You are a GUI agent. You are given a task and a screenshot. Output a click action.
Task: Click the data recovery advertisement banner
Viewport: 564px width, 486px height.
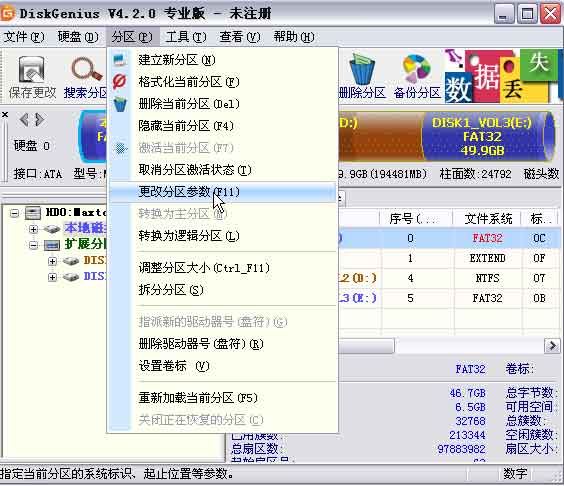point(504,76)
